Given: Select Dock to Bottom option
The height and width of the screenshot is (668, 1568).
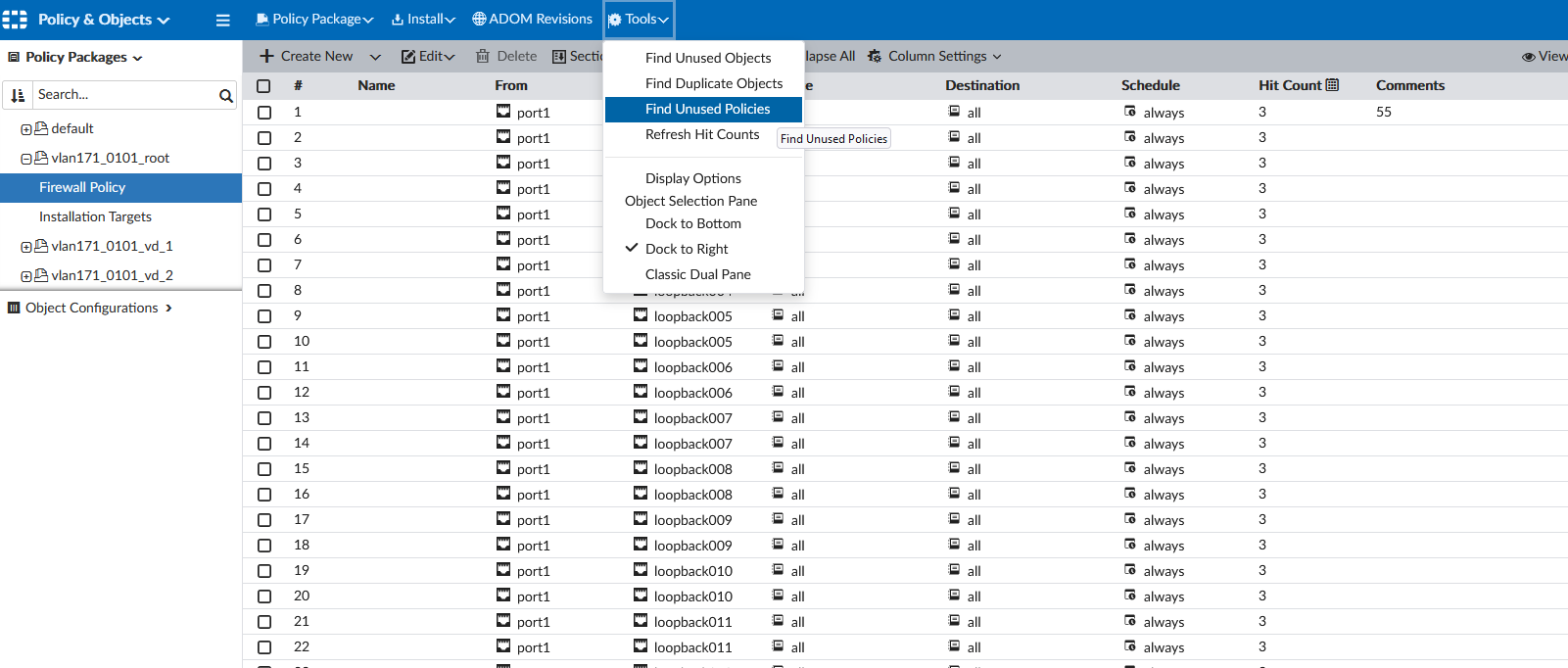Looking at the screenshot, I should pyautogui.click(x=692, y=223).
